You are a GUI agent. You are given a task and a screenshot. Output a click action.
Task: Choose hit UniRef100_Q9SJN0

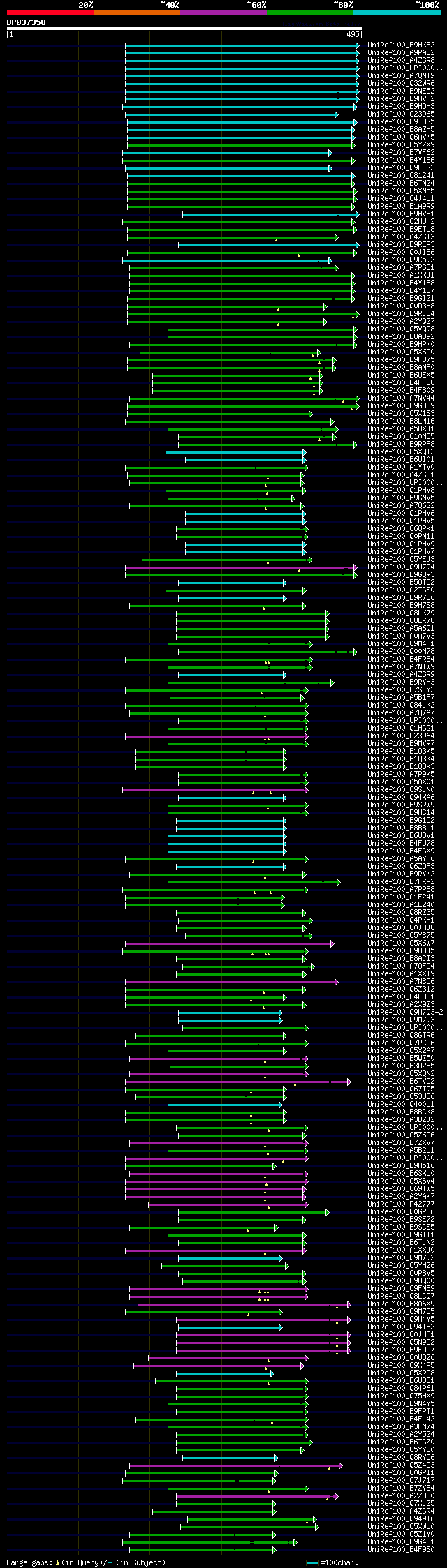[x=401, y=789]
